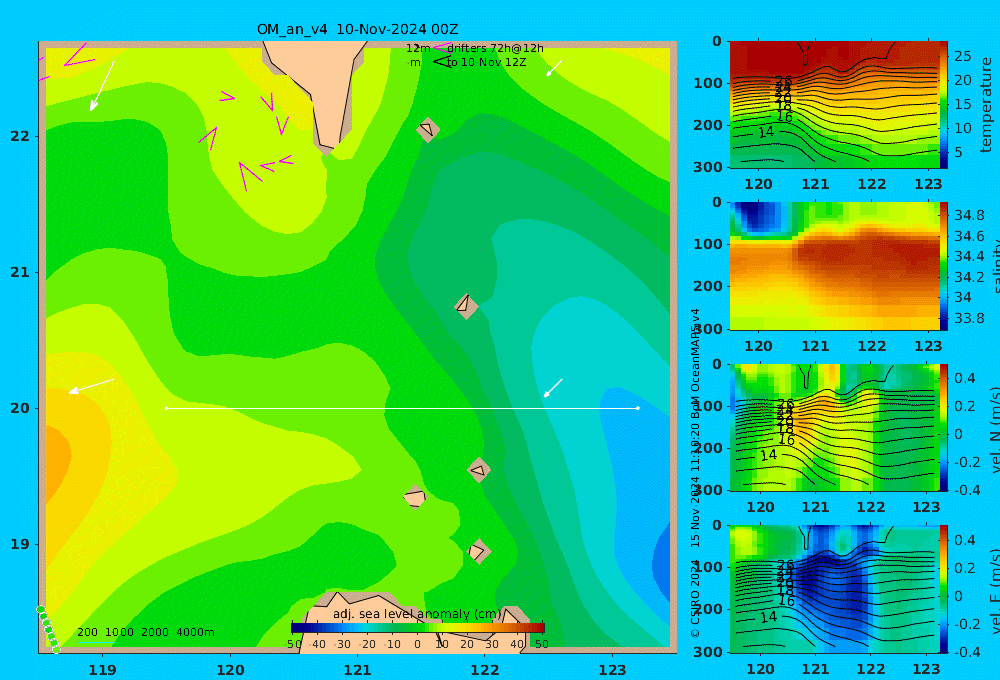The height and width of the screenshot is (680, 1000).
Task: Open the salinity cross-section panel
Action: (x=834, y=266)
